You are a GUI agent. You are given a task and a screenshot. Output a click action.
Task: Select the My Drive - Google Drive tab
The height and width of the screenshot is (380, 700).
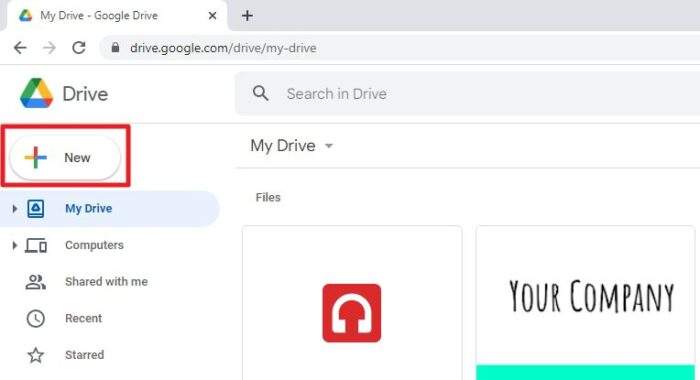click(x=117, y=16)
